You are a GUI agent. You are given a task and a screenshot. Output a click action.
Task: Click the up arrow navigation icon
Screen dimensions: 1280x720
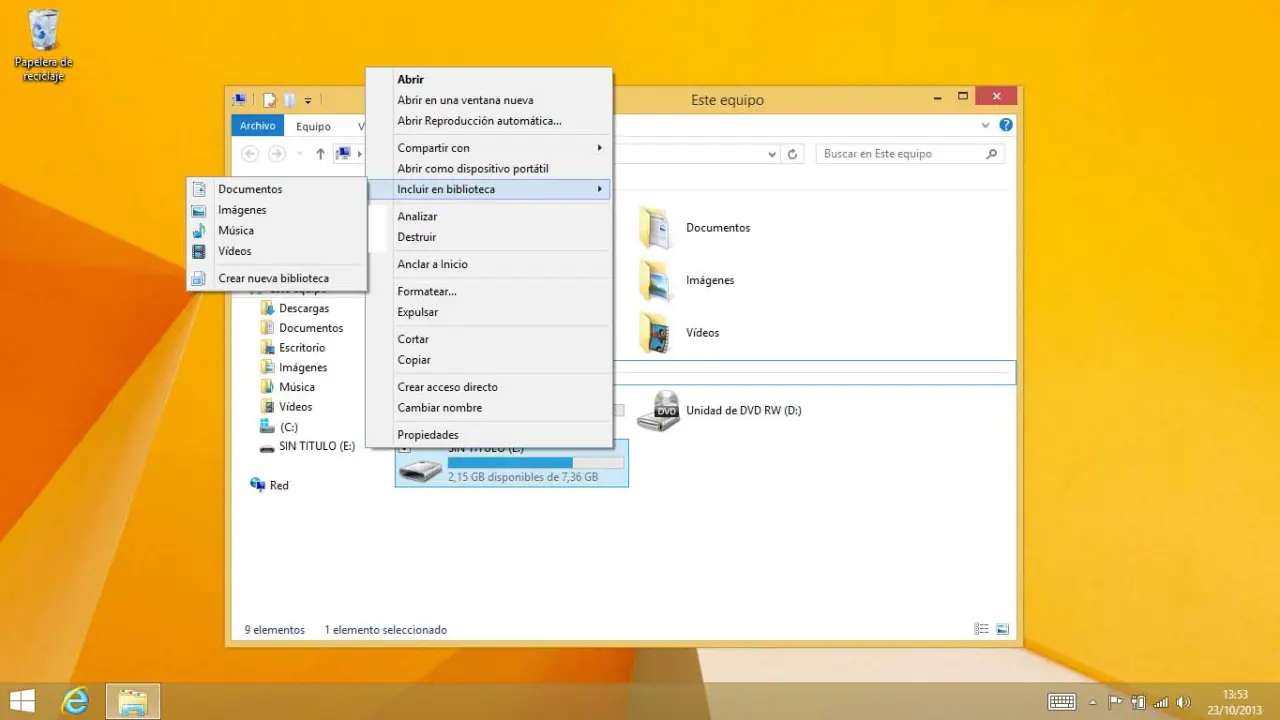[x=320, y=154]
